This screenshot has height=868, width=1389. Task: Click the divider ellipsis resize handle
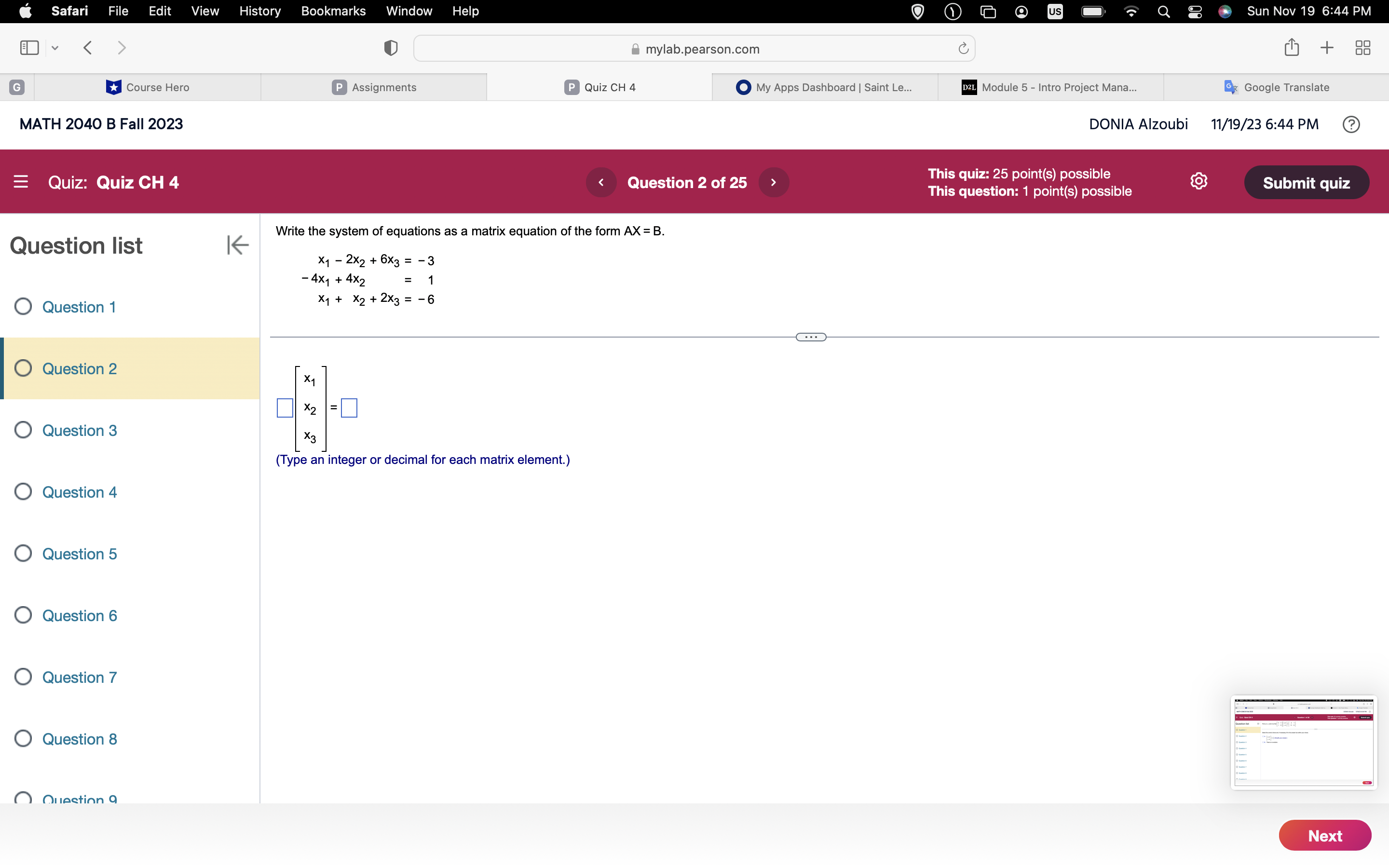coord(810,337)
